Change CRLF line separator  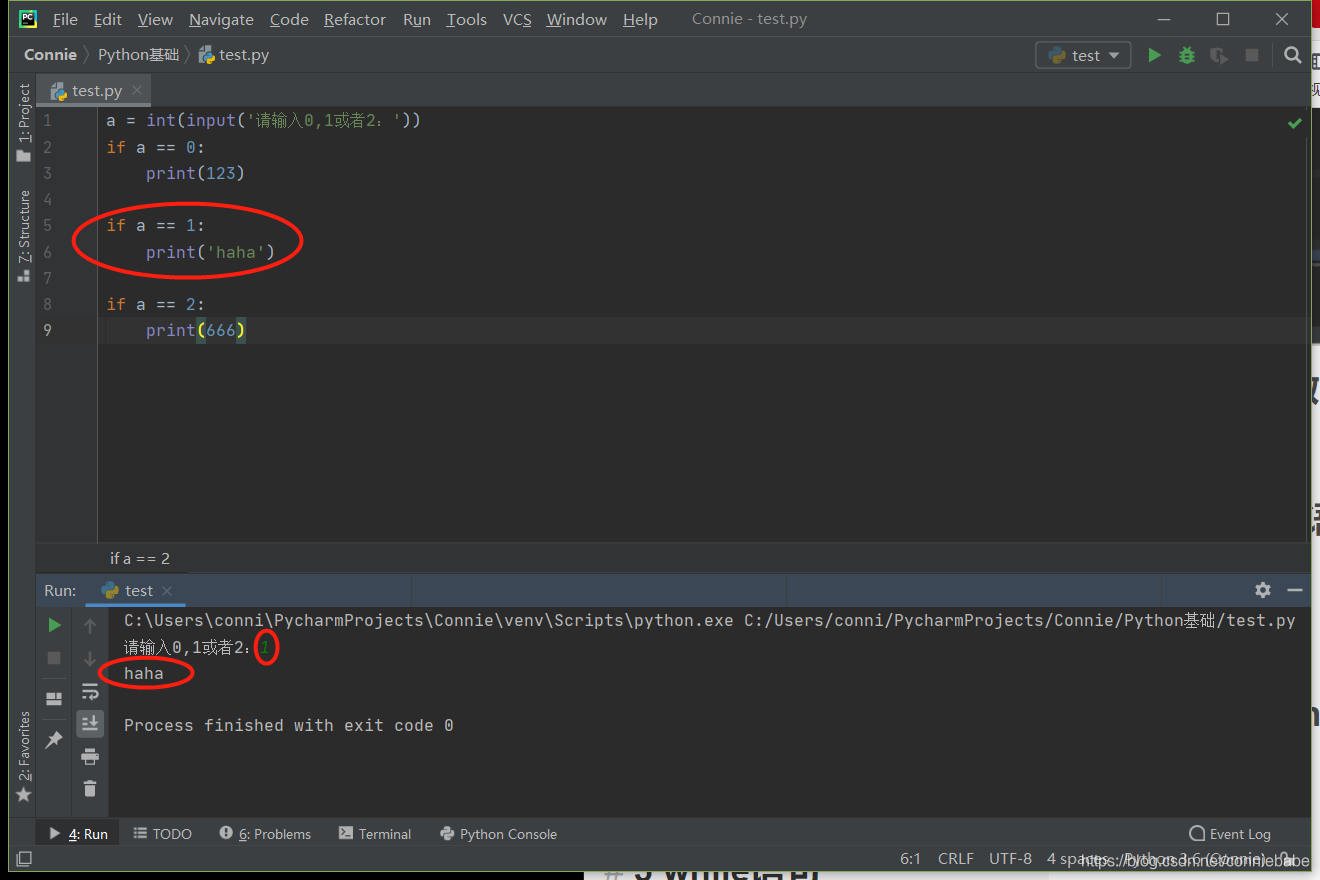coord(956,858)
